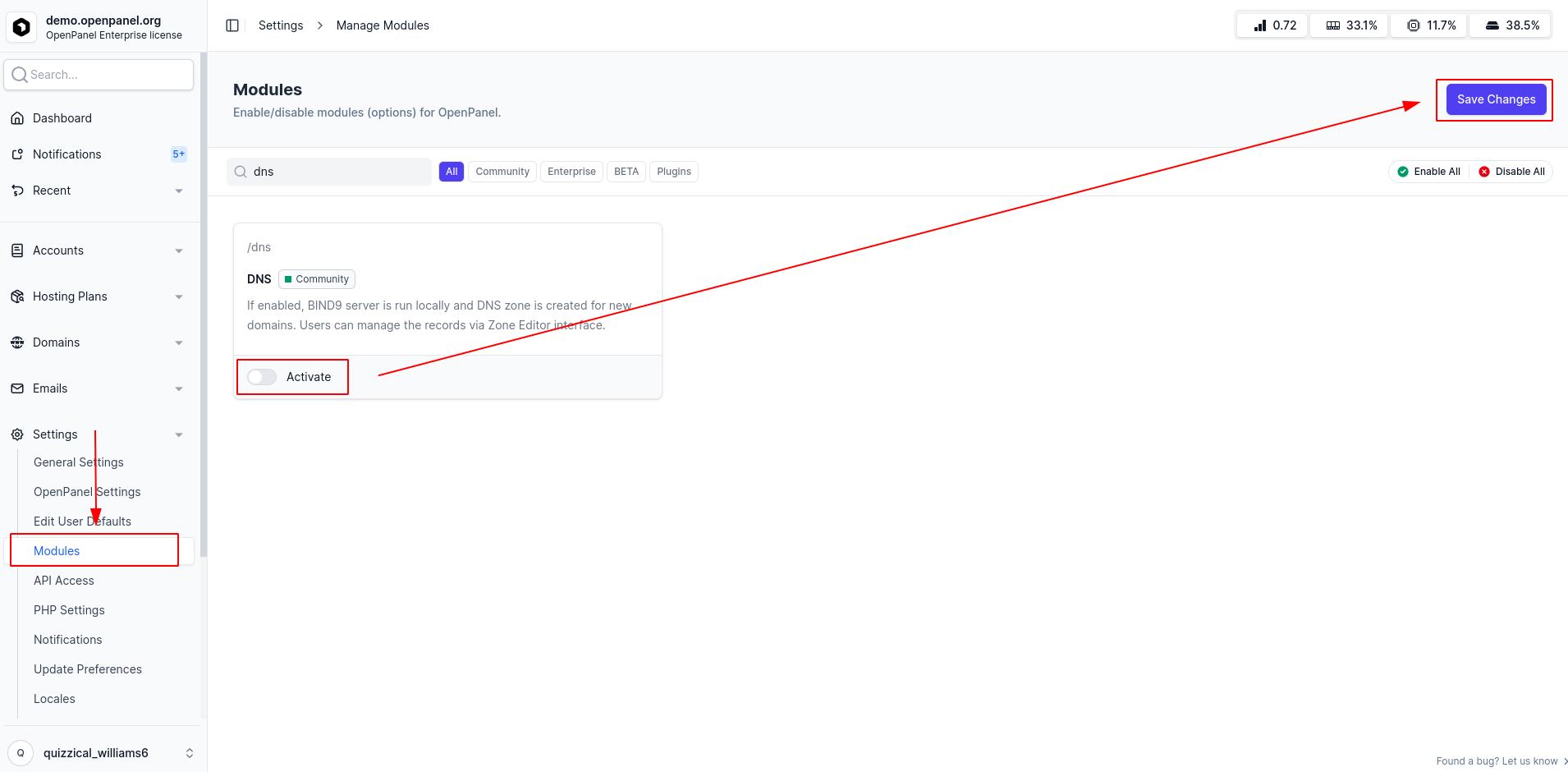Click the OpenPanel logo in the top-left corner
1568x772 pixels.
click(21, 26)
